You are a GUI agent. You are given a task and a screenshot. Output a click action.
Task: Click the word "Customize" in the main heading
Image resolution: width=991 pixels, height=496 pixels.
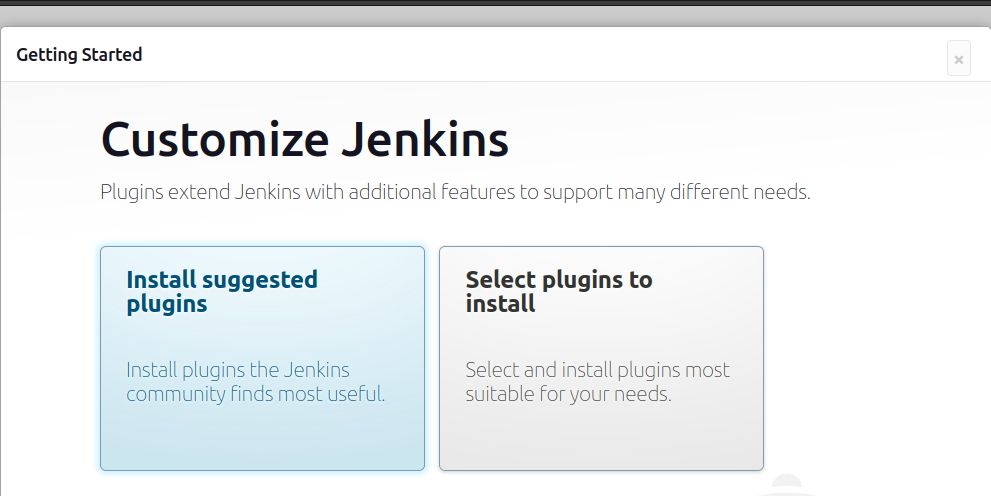coord(214,140)
